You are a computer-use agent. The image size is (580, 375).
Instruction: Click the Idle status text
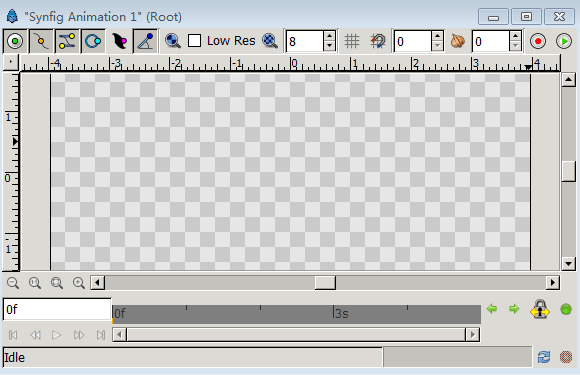coord(14,358)
